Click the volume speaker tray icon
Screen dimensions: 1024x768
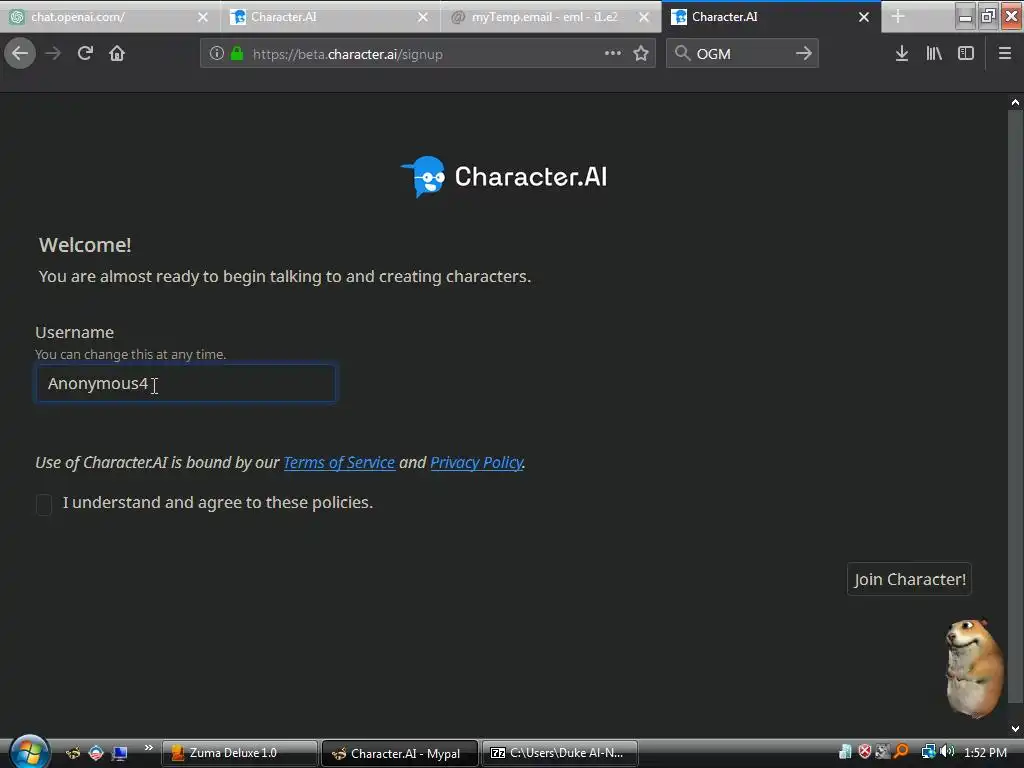point(948,752)
